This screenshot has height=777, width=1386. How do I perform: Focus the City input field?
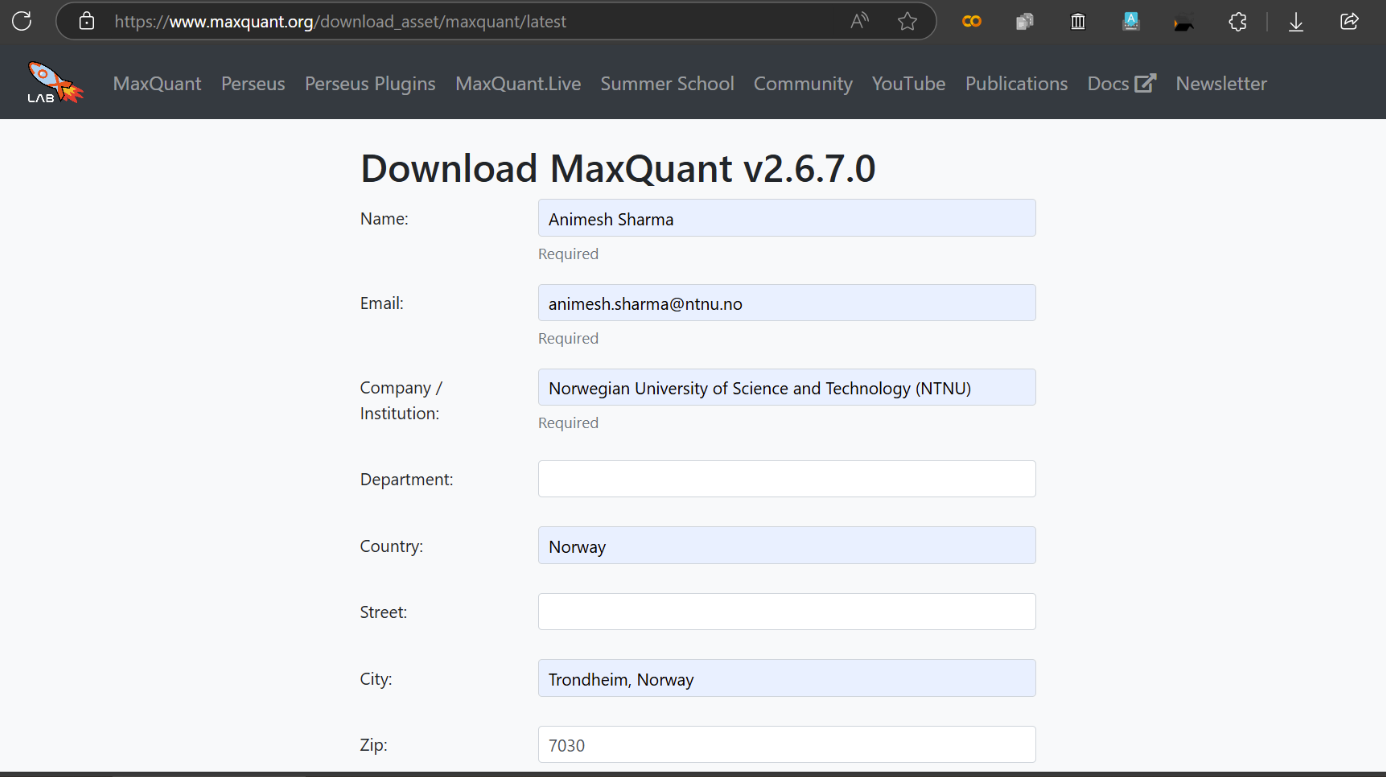pyautogui.click(x=787, y=678)
